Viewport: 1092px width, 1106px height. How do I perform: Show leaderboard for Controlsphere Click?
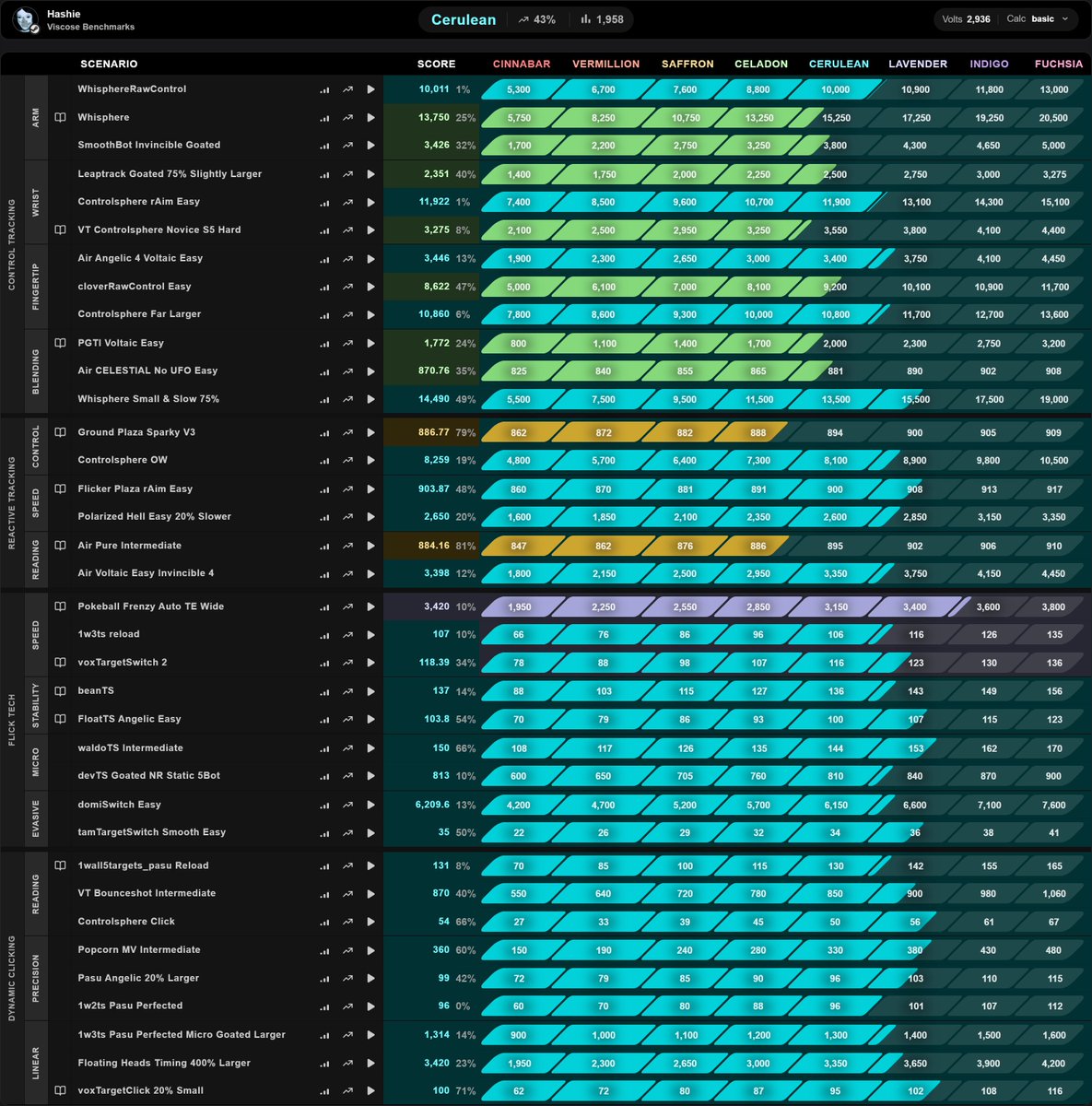[x=324, y=923]
